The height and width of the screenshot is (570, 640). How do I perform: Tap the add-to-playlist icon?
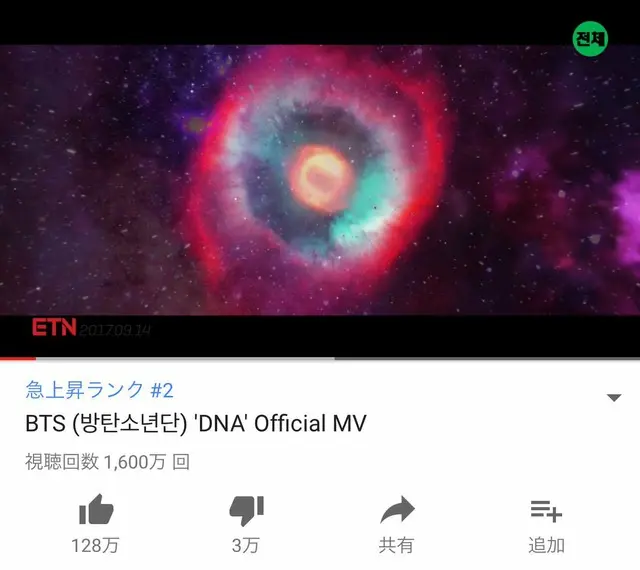tap(546, 511)
